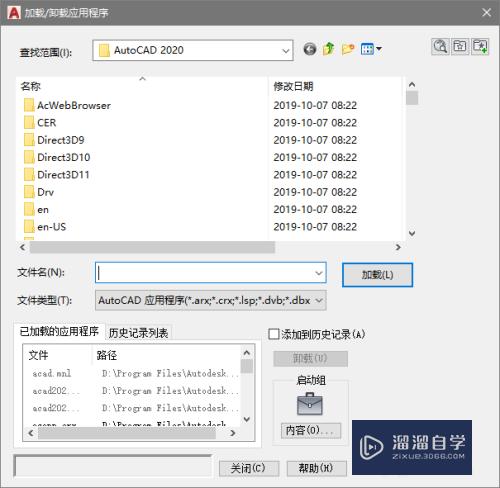Expand the 文件名 dropdown arrow
This screenshot has height=488, width=500.
pos(319,273)
